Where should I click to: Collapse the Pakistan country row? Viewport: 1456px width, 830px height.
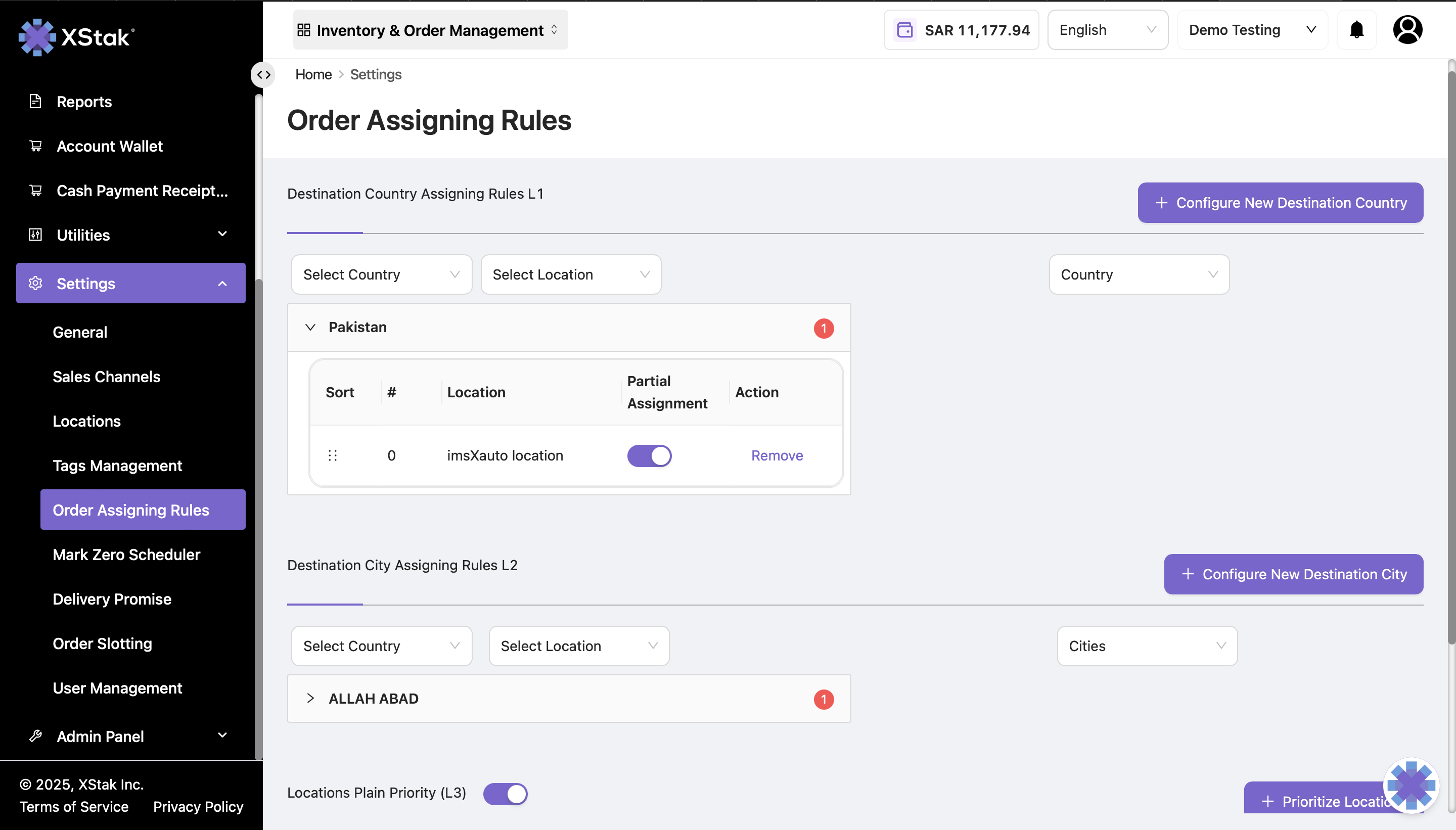coord(310,327)
